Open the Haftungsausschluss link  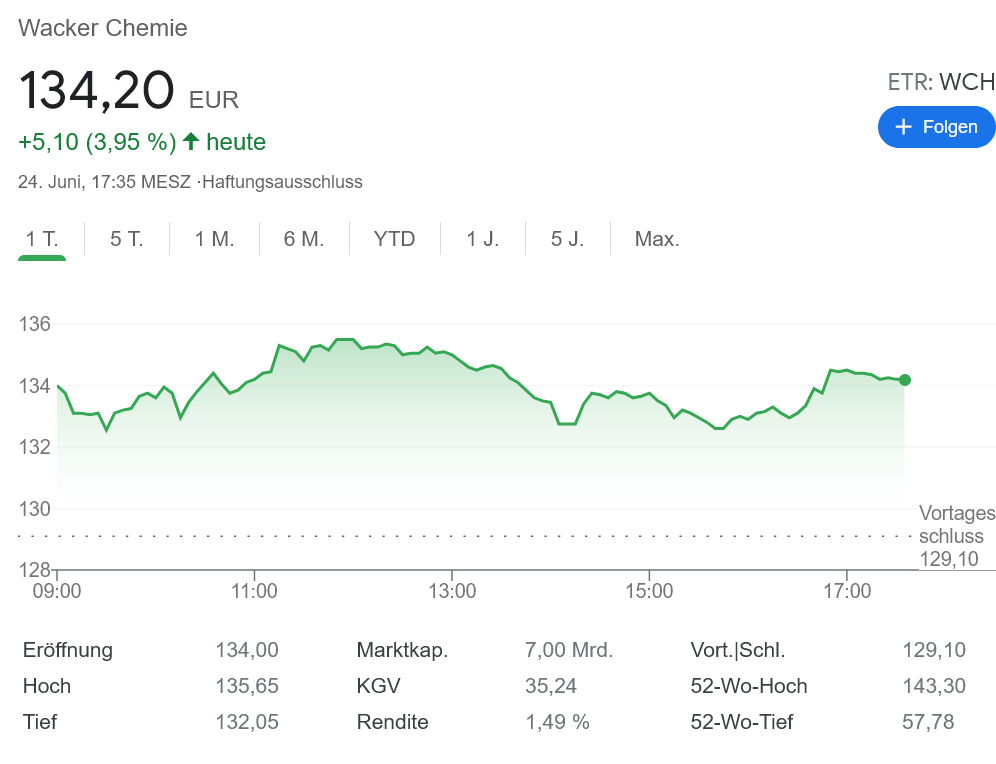pyautogui.click(x=282, y=182)
